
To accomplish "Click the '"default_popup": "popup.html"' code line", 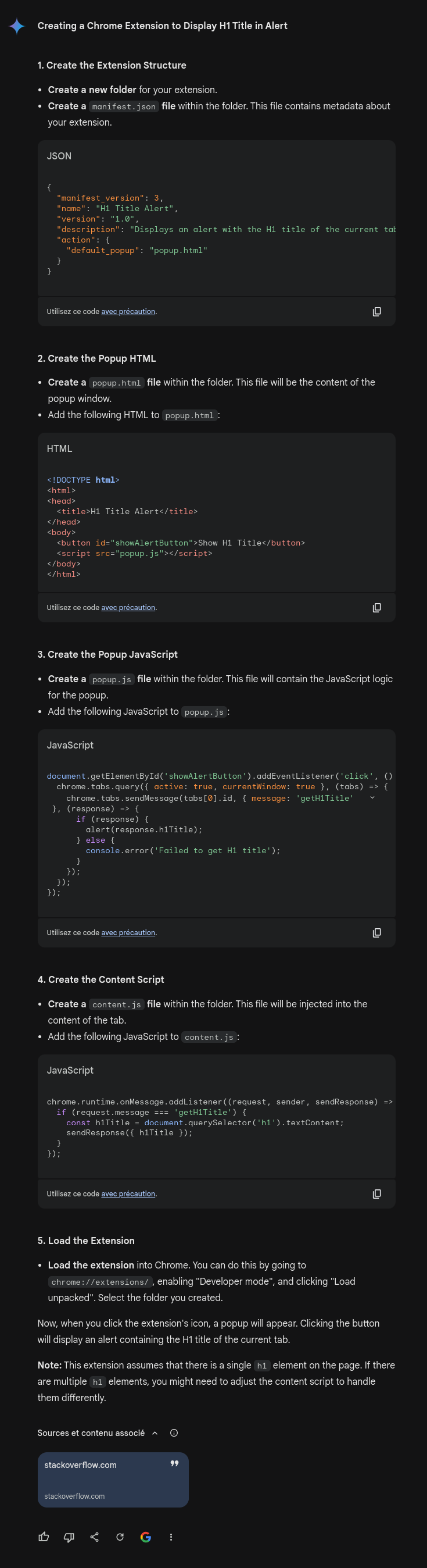I will coord(137,250).
